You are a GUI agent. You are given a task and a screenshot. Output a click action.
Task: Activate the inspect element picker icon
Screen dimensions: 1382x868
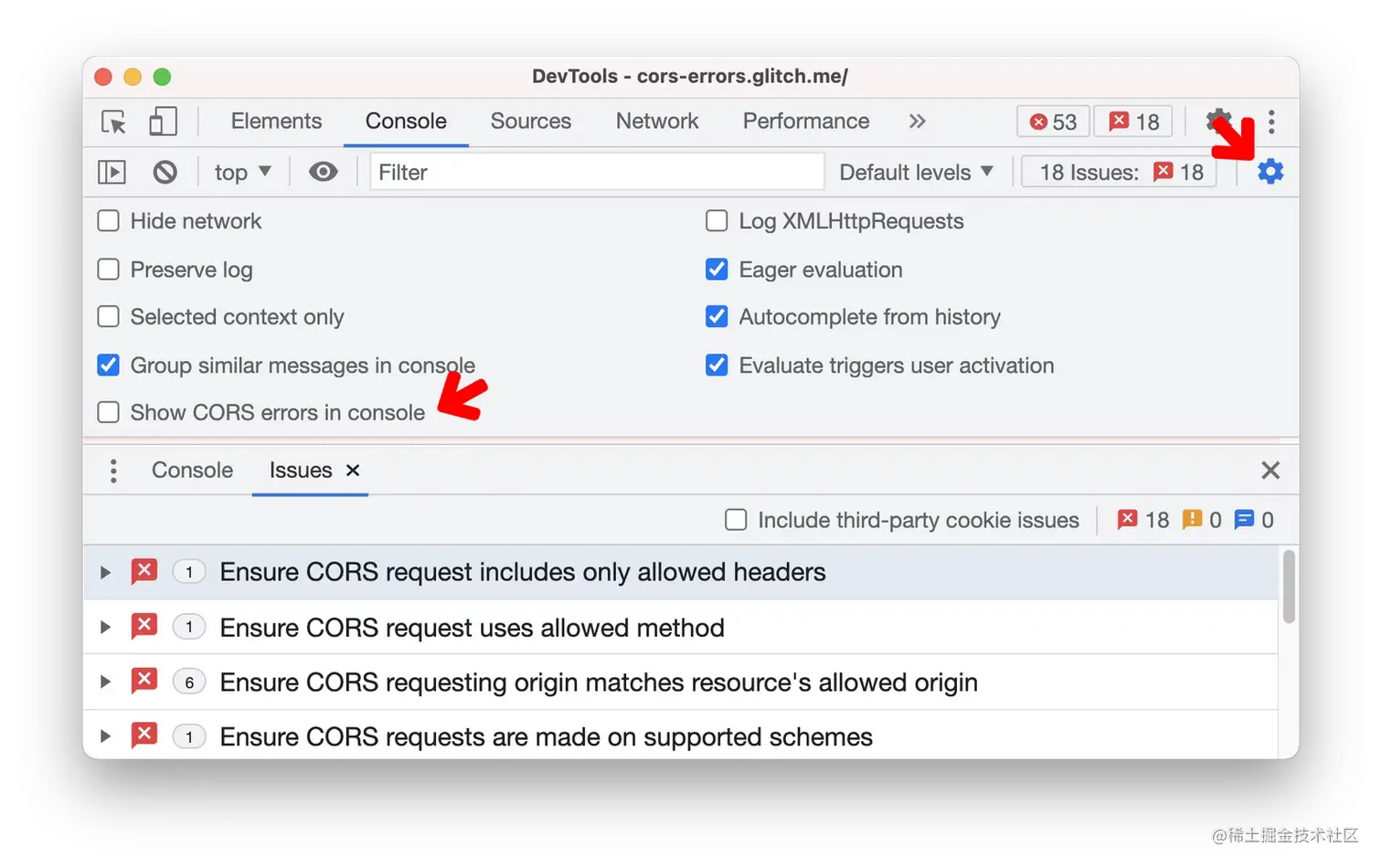pyautogui.click(x=114, y=122)
